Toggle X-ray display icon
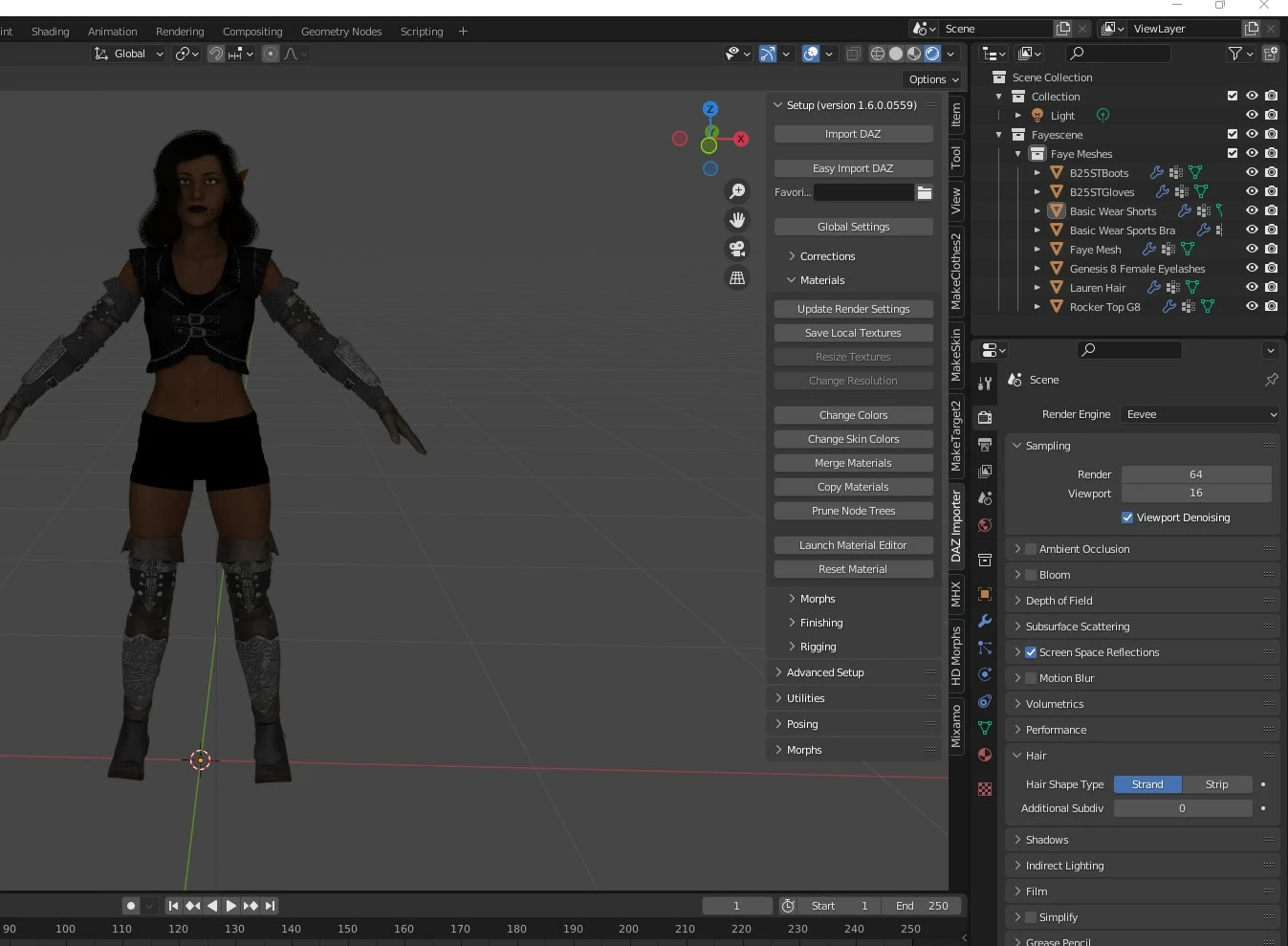The image size is (1288, 946). tap(853, 54)
